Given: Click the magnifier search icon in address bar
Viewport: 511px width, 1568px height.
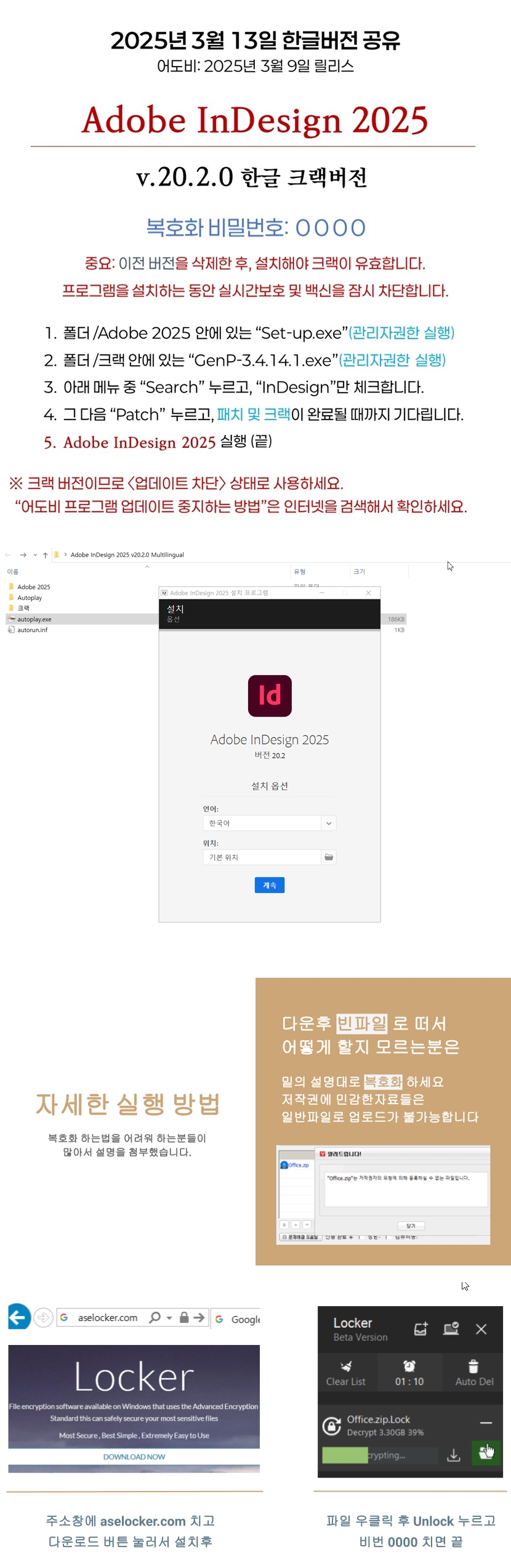Looking at the screenshot, I should [155, 1317].
